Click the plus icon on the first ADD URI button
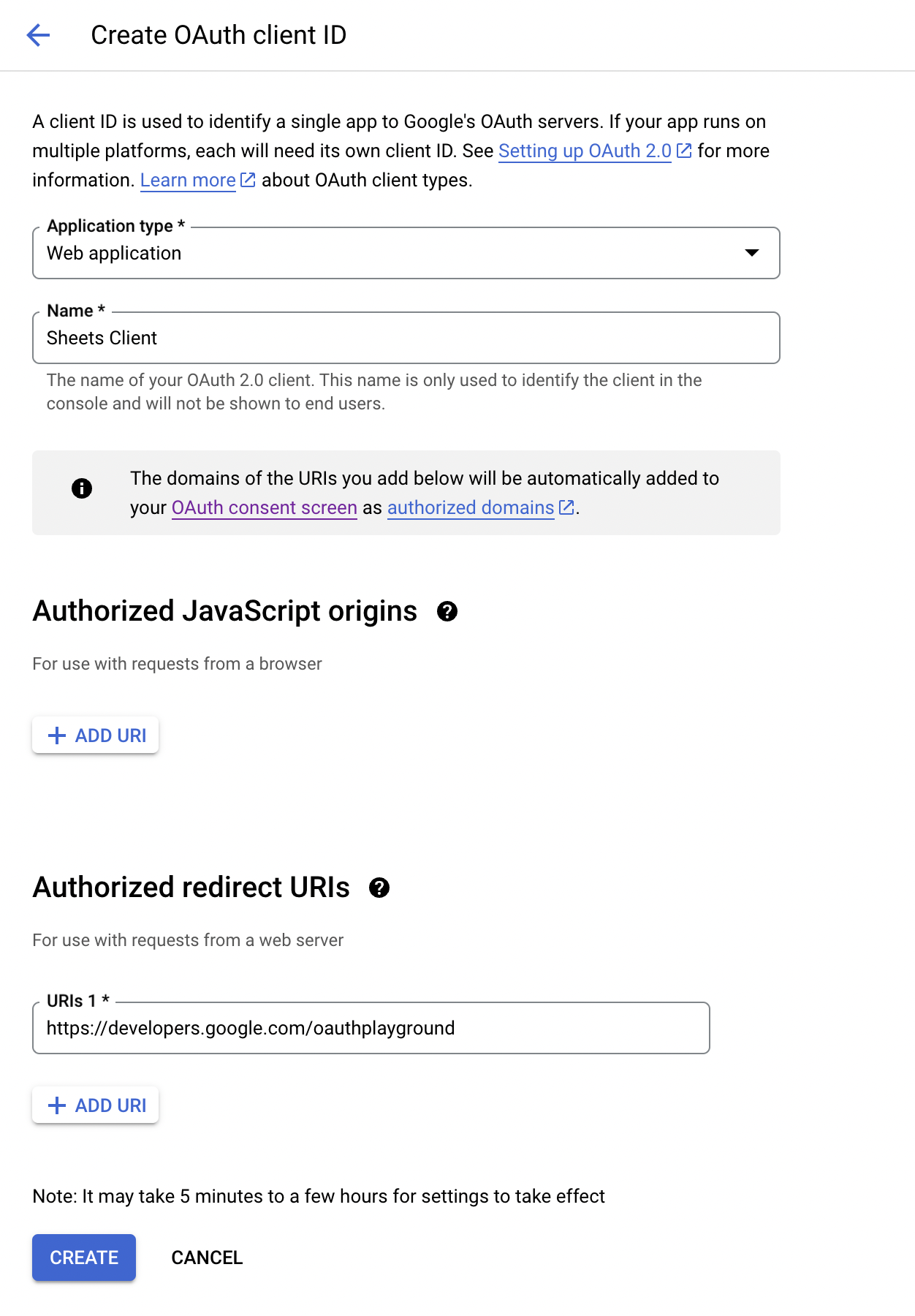 click(x=56, y=735)
